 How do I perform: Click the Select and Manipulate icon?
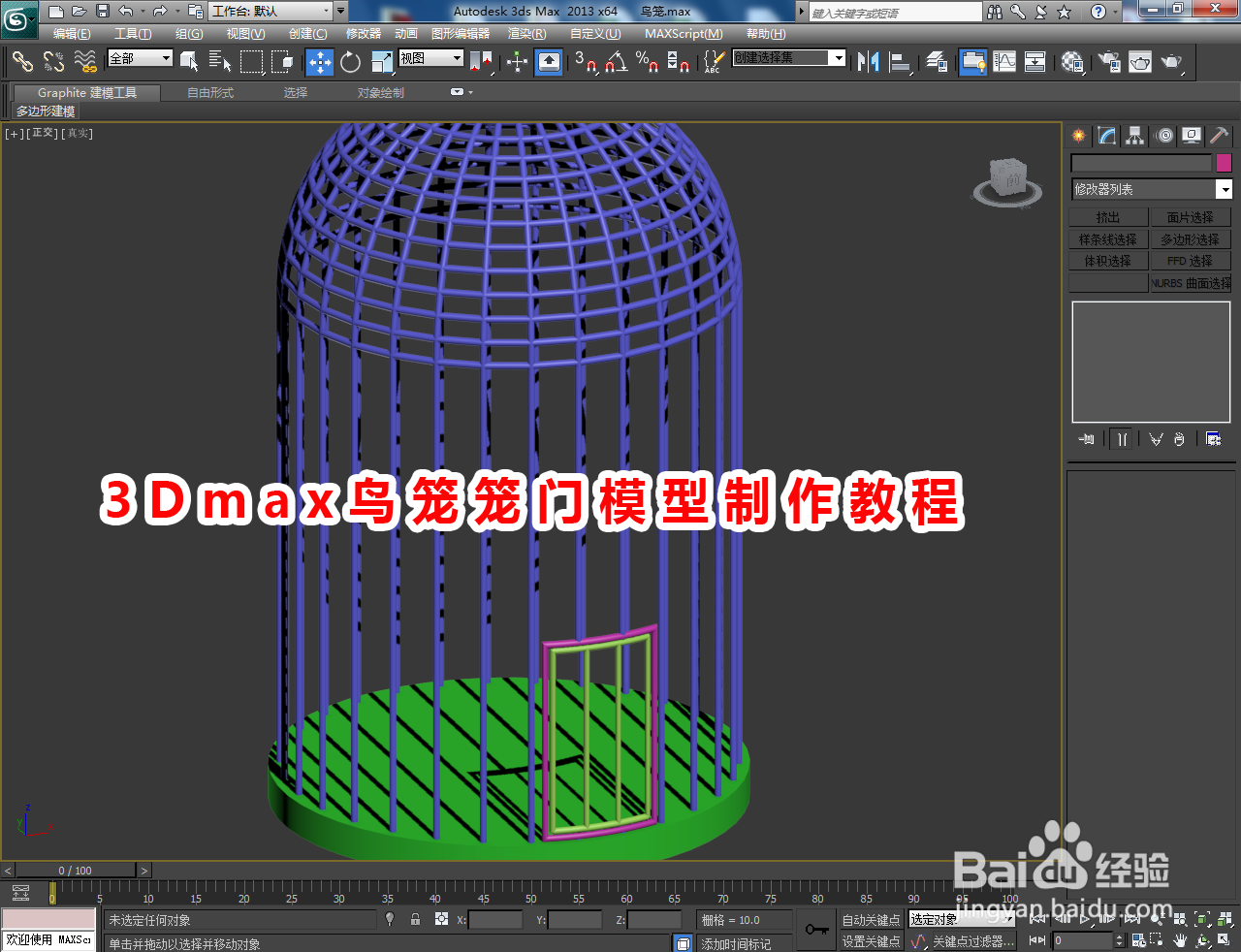point(517,62)
